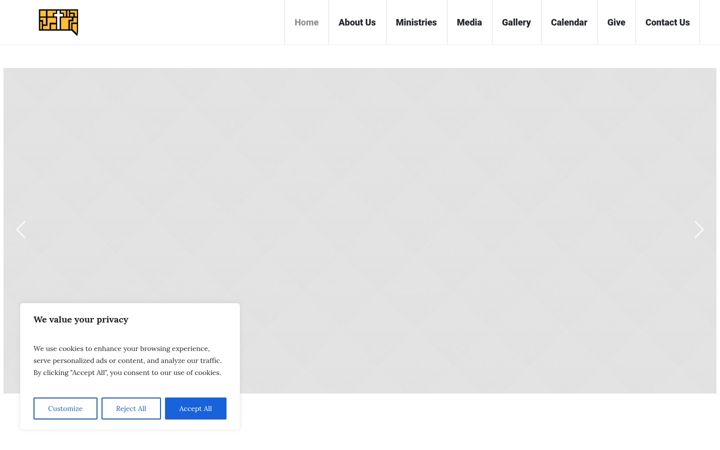Screen dimensions: 720x450
Task: Click the Reject All button
Action: pyautogui.click(x=131, y=408)
